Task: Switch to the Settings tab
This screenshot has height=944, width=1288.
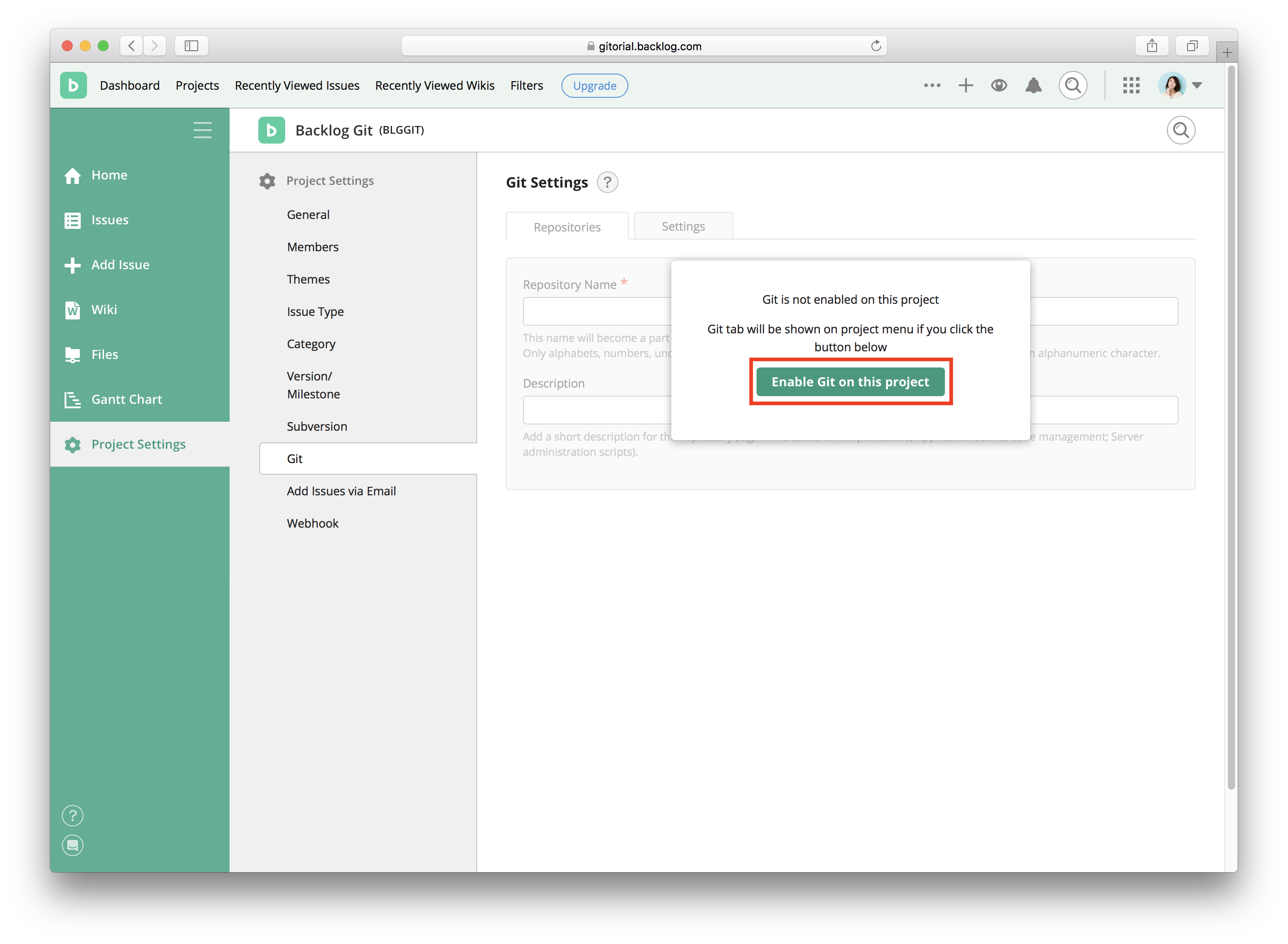Action: pyautogui.click(x=682, y=225)
